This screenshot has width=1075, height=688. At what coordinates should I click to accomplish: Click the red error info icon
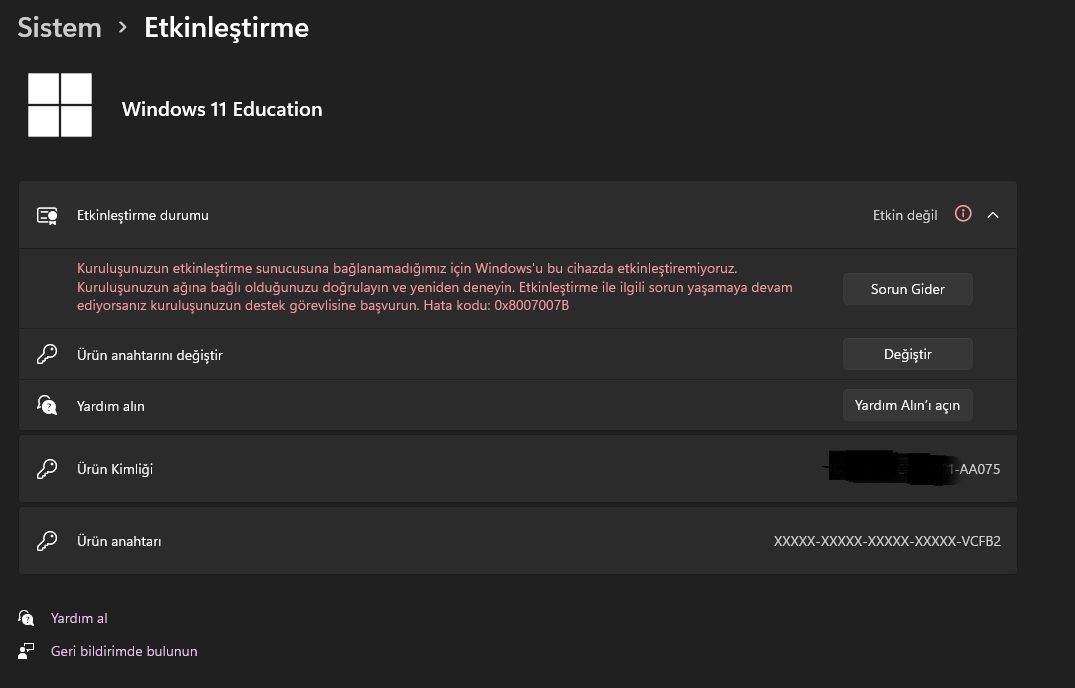coord(963,214)
